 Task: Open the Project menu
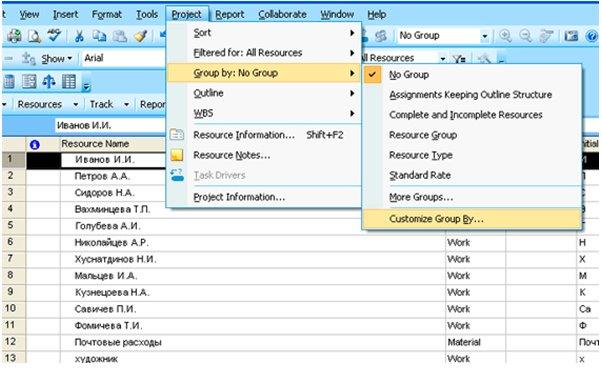click(x=187, y=15)
